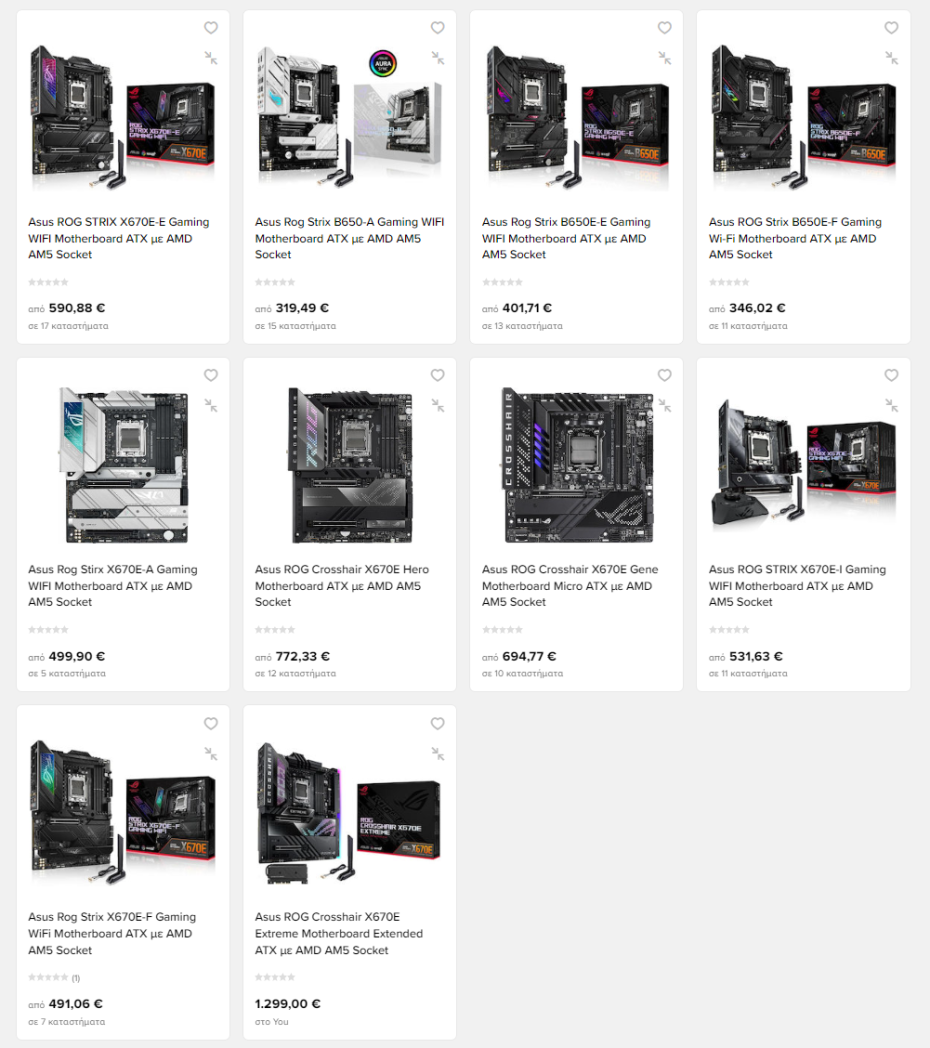Click heart icon on Crosshair X670E Hero card
The image size is (930, 1048).
(x=437, y=375)
